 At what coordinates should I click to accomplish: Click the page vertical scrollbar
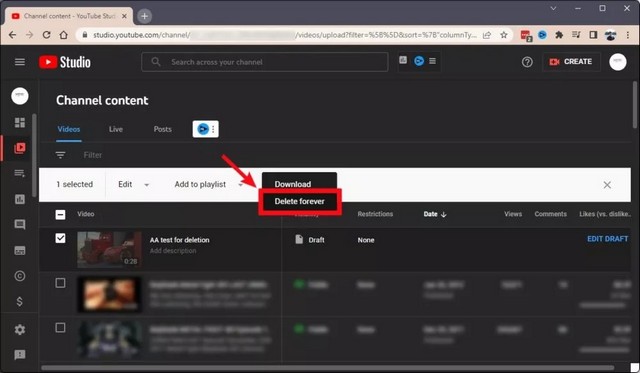(635, 105)
